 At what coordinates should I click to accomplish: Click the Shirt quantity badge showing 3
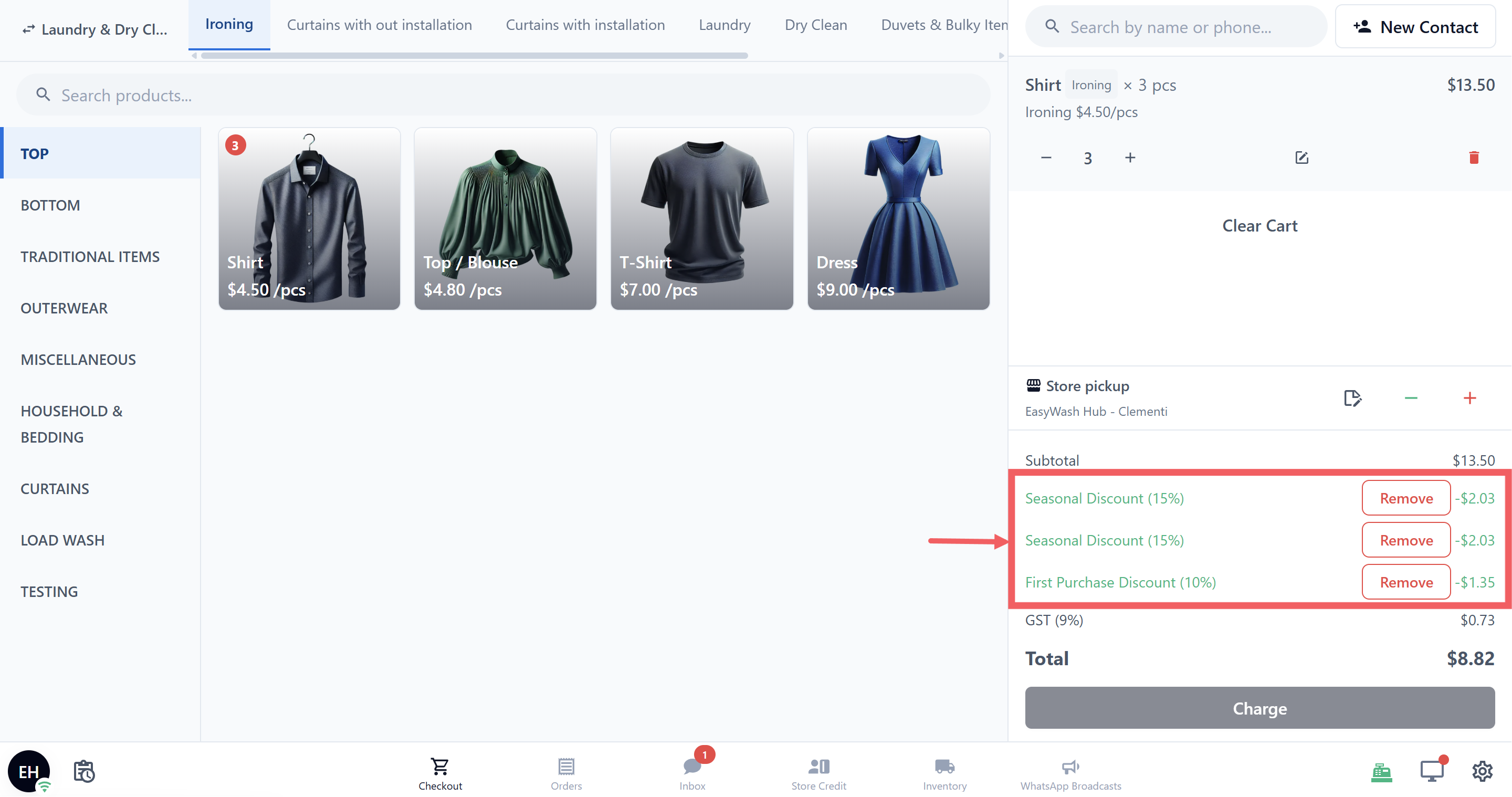point(235,145)
